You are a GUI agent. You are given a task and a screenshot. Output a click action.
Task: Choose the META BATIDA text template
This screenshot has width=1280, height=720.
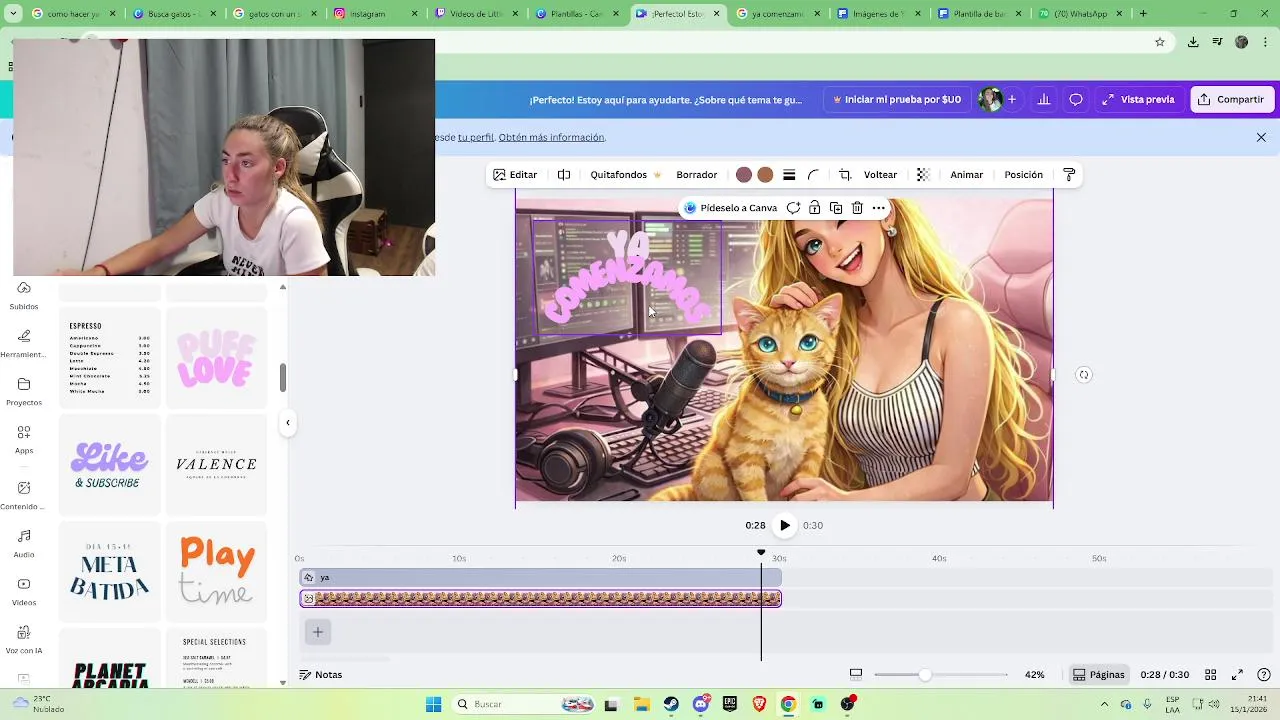(110, 572)
